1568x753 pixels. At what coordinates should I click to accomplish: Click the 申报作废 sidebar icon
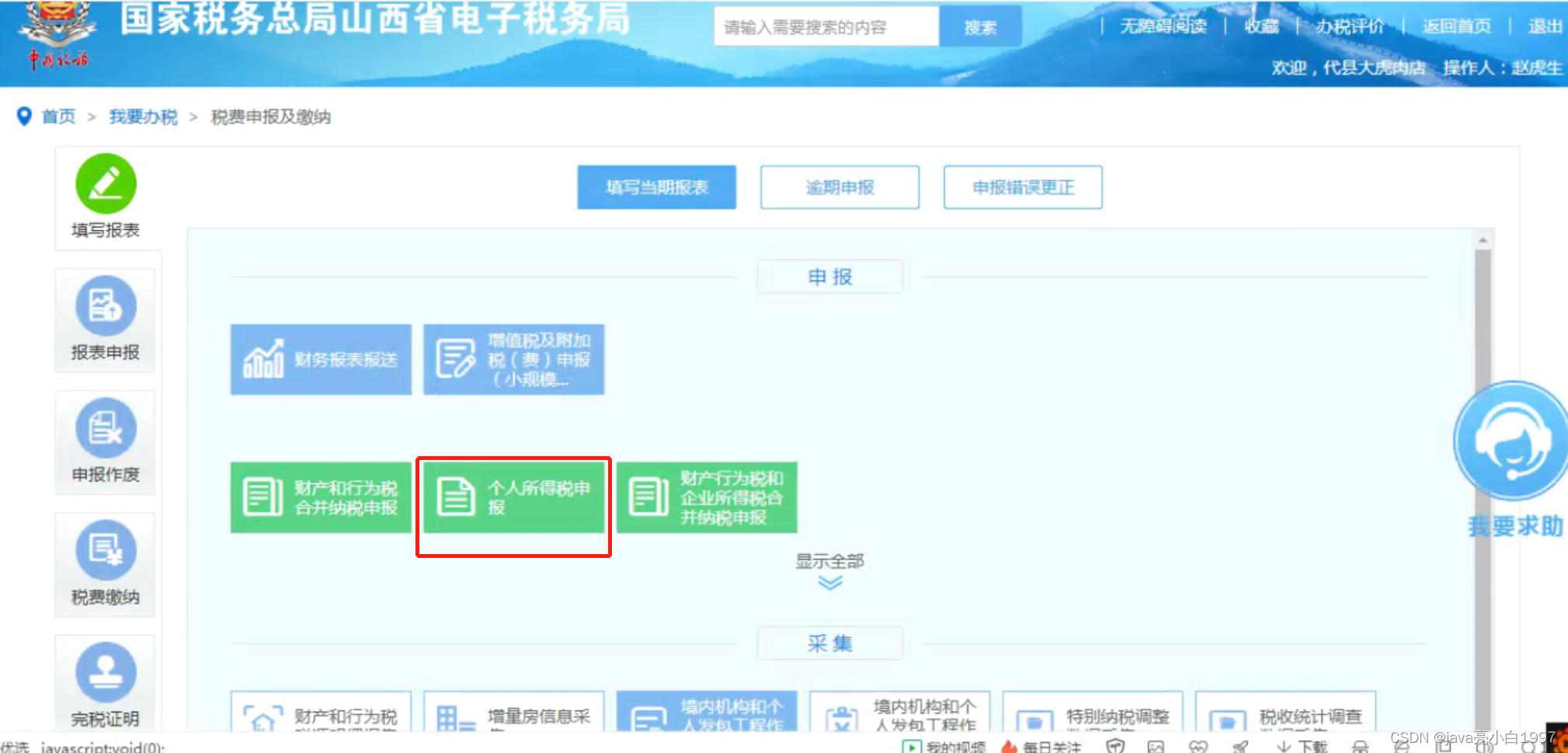pos(105,428)
